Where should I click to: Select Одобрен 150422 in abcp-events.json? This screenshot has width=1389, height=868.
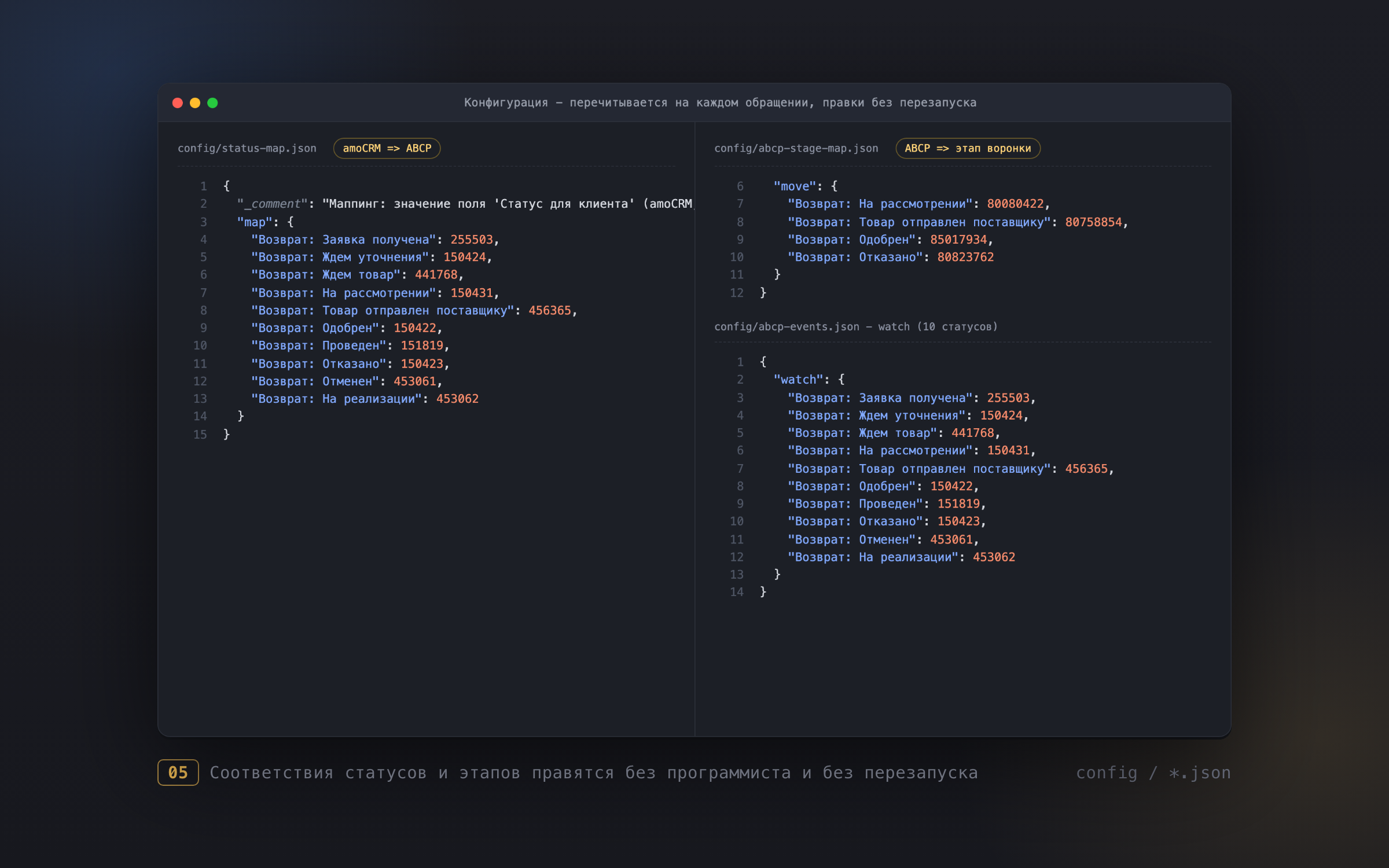pyautogui.click(x=883, y=486)
